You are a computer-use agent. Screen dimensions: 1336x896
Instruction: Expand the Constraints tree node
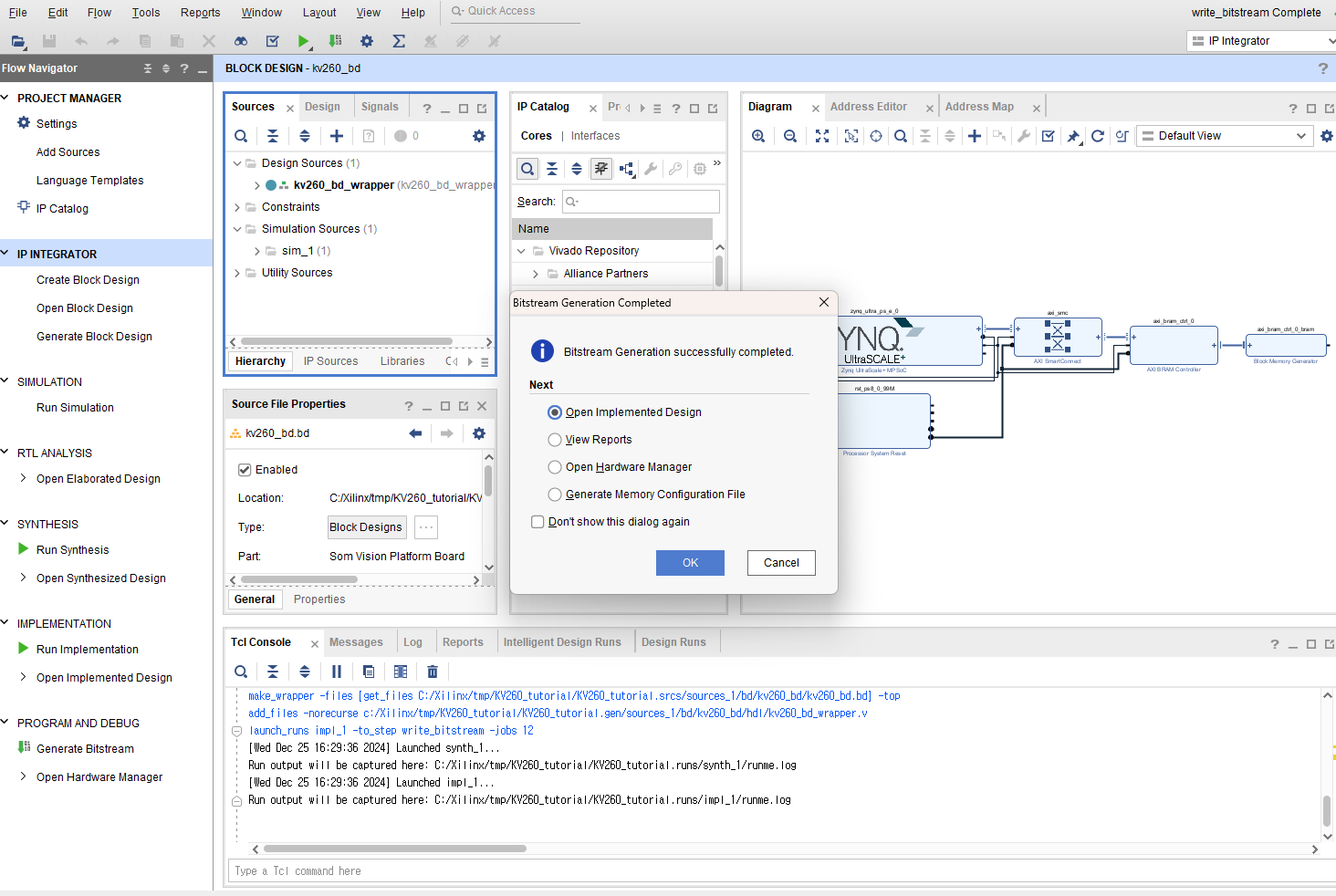[x=237, y=207]
